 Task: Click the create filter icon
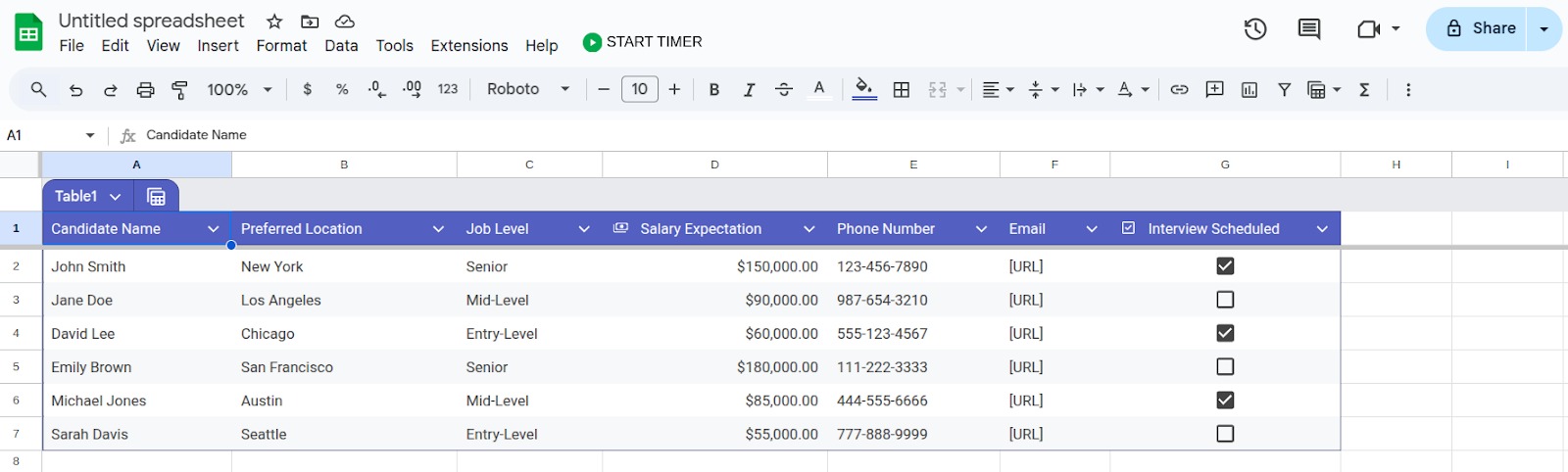1284,89
